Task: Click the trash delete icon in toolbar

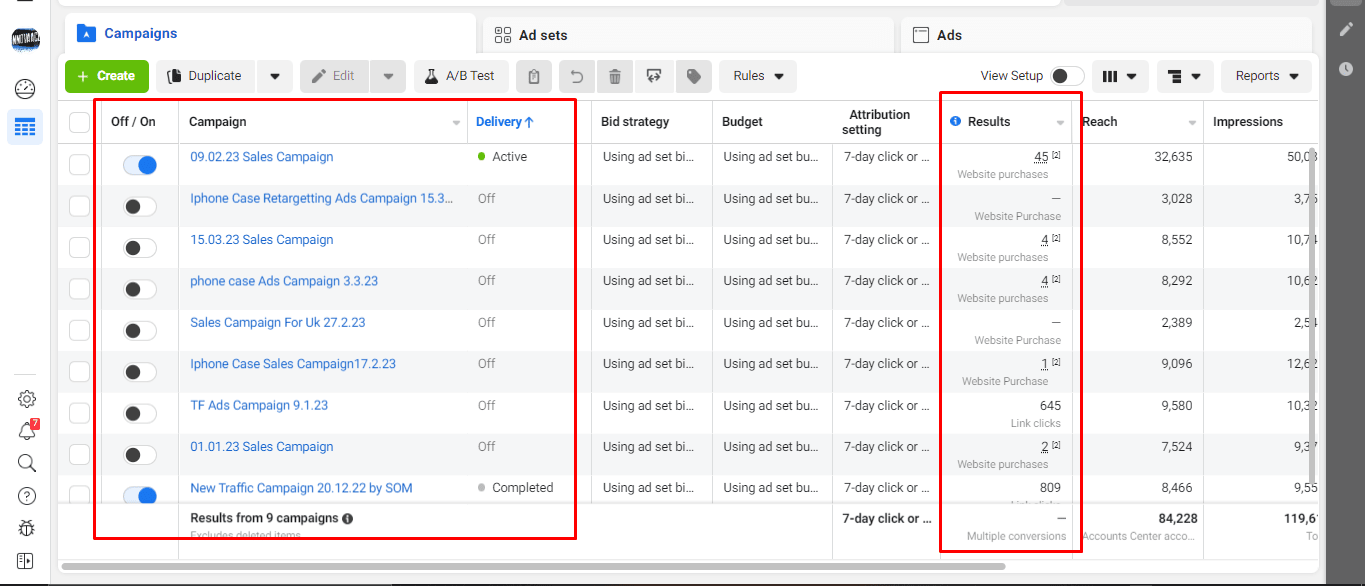Action: coord(615,76)
